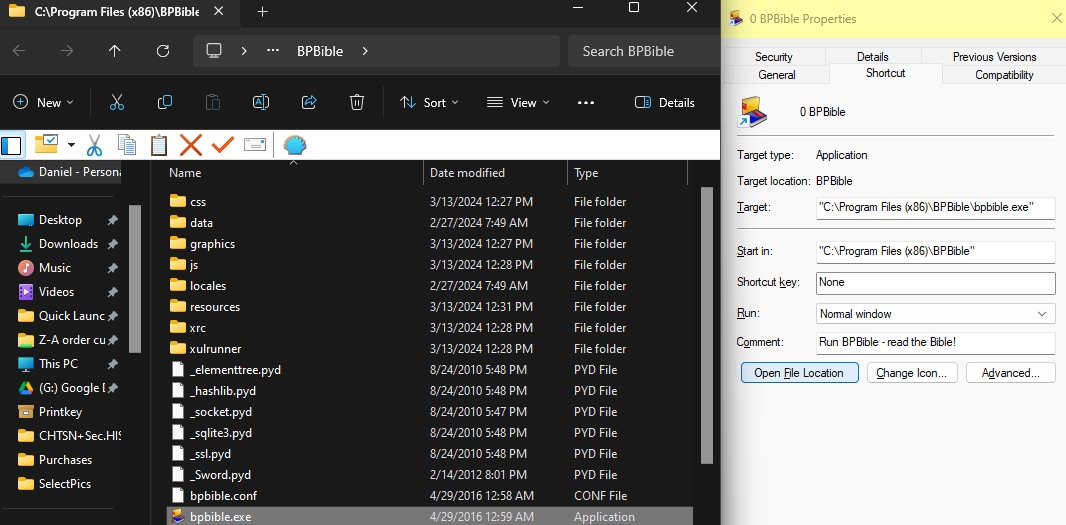Viewport: 1066px width, 525px height.
Task: Switch to the Details tab in Properties
Action: tap(872, 57)
